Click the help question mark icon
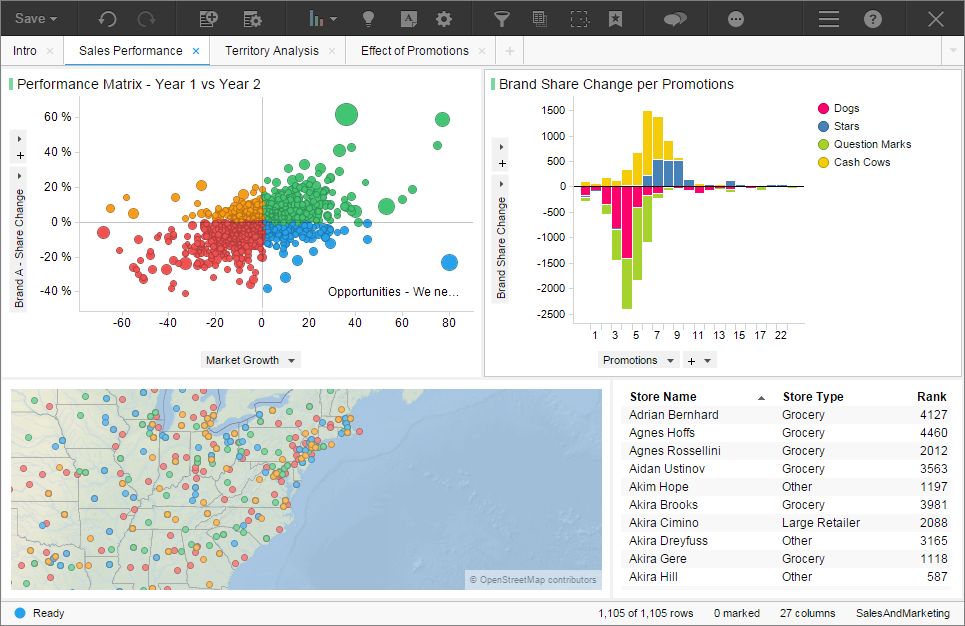965x626 pixels. 873,19
